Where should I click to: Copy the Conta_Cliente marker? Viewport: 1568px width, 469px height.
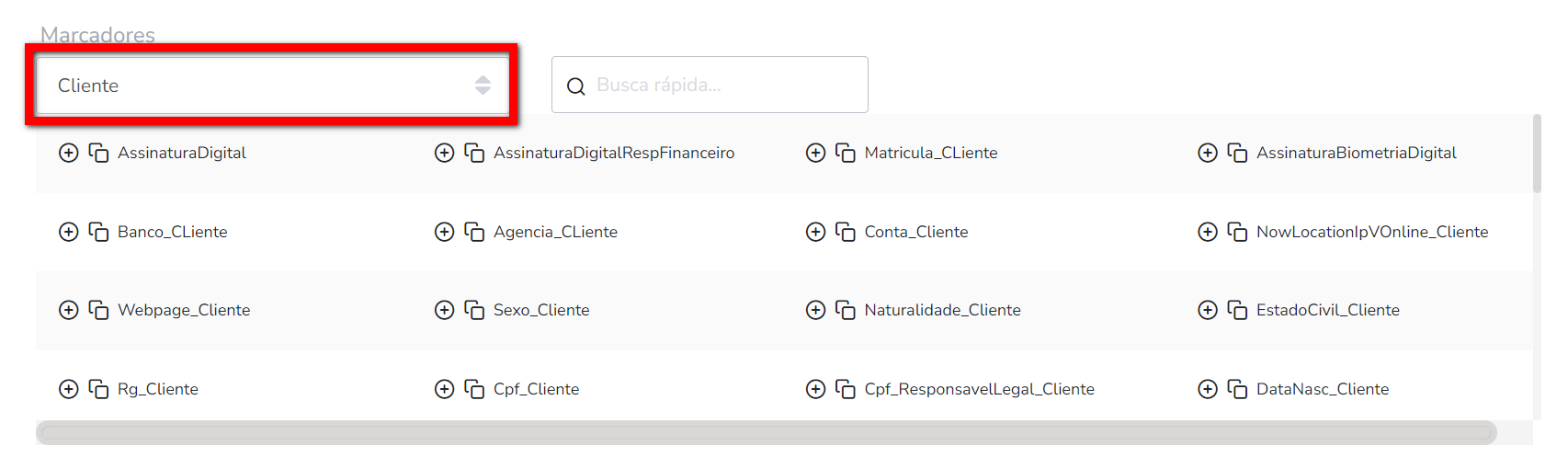846,232
